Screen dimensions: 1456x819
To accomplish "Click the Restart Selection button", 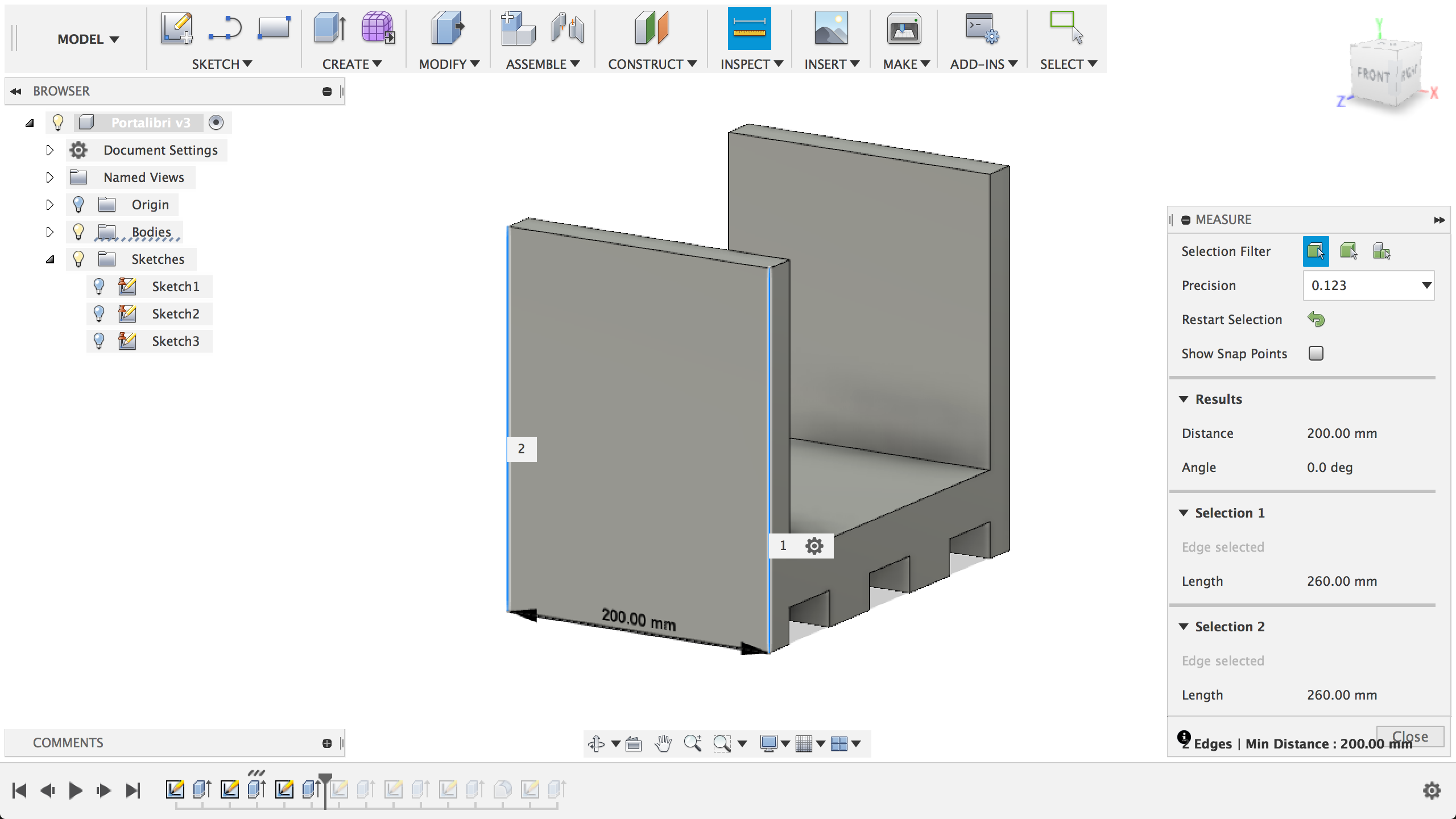I will click(x=1316, y=319).
